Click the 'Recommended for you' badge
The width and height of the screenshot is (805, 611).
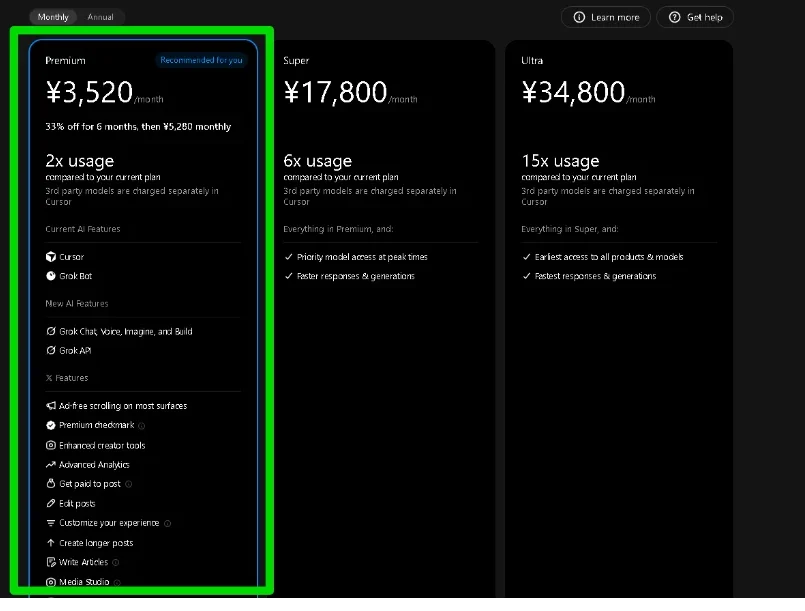pos(201,60)
